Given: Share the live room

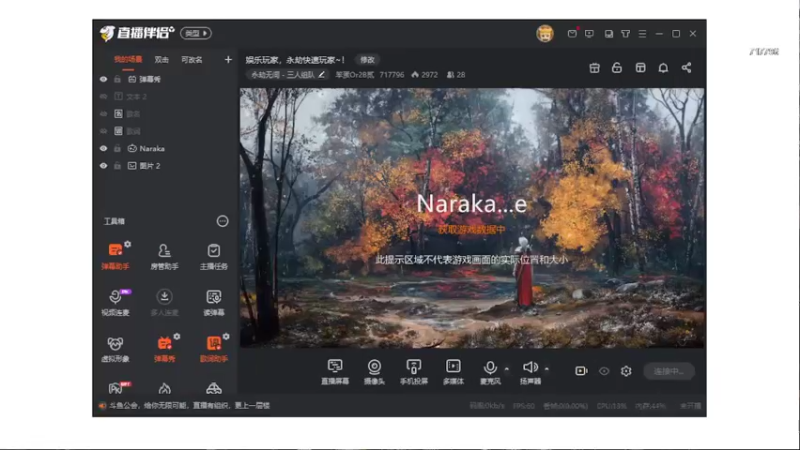Looking at the screenshot, I should [x=686, y=68].
